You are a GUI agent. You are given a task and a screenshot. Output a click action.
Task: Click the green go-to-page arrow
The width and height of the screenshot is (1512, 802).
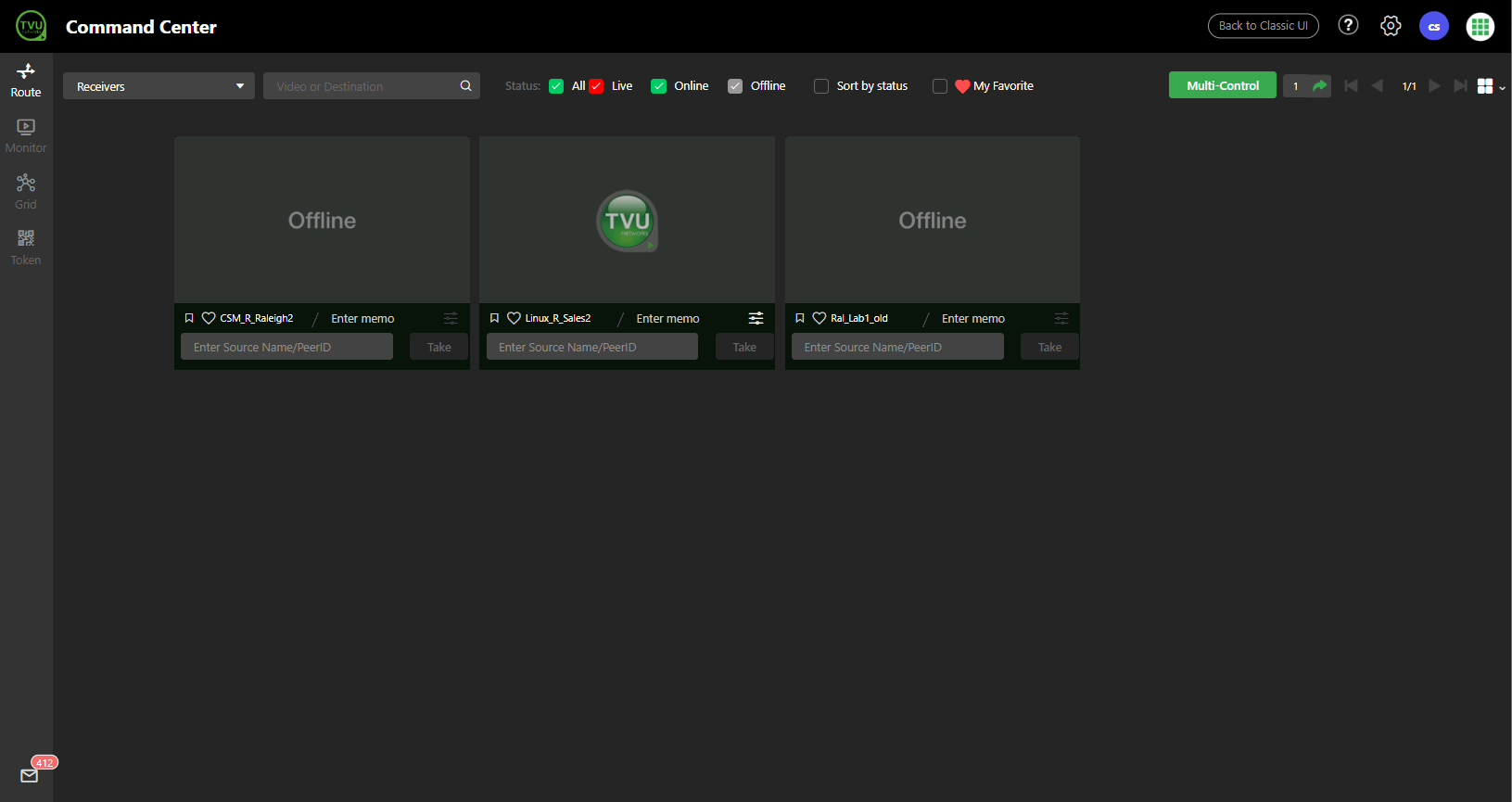pos(1320,86)
